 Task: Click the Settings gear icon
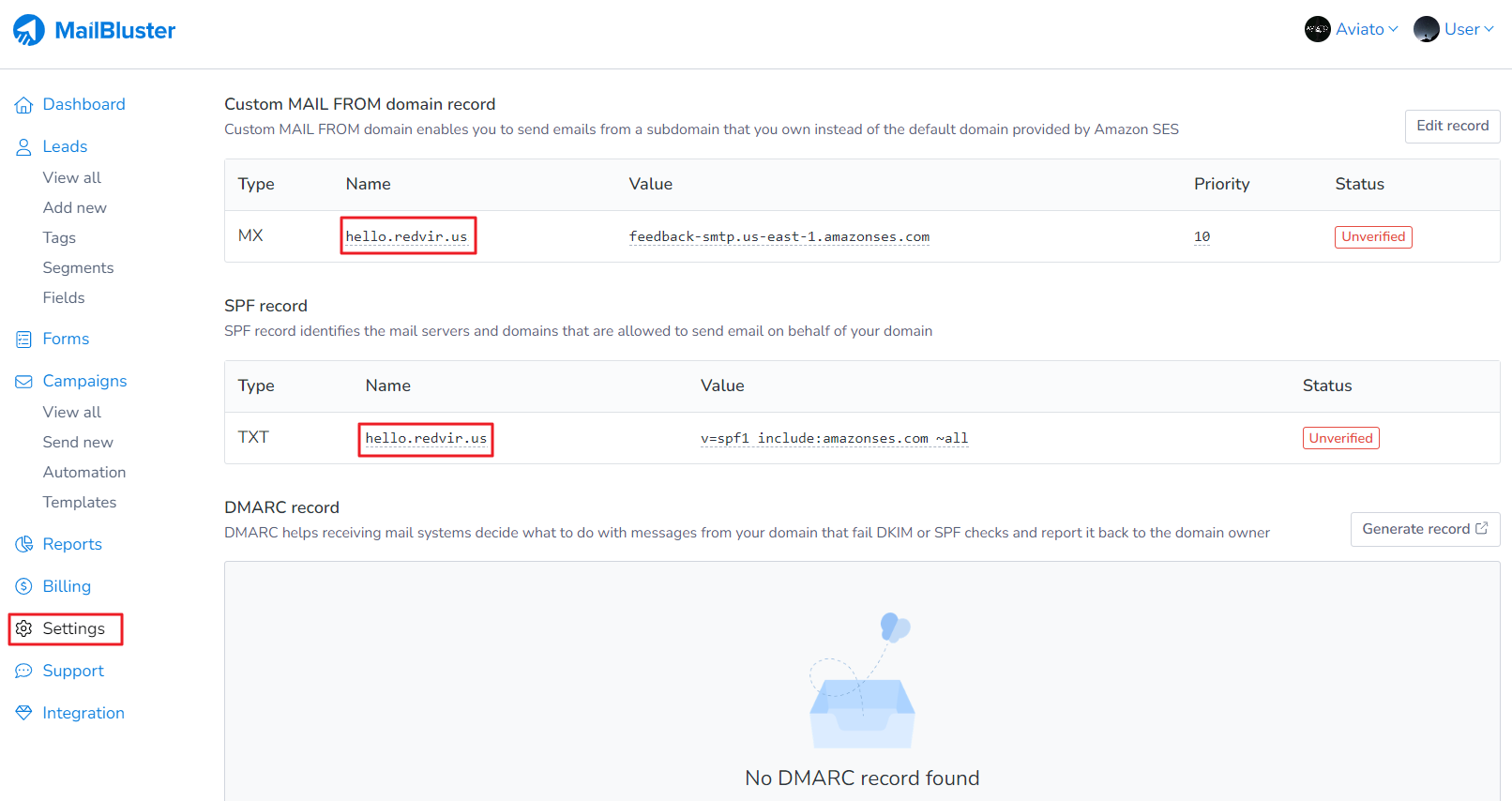point(23,629)
